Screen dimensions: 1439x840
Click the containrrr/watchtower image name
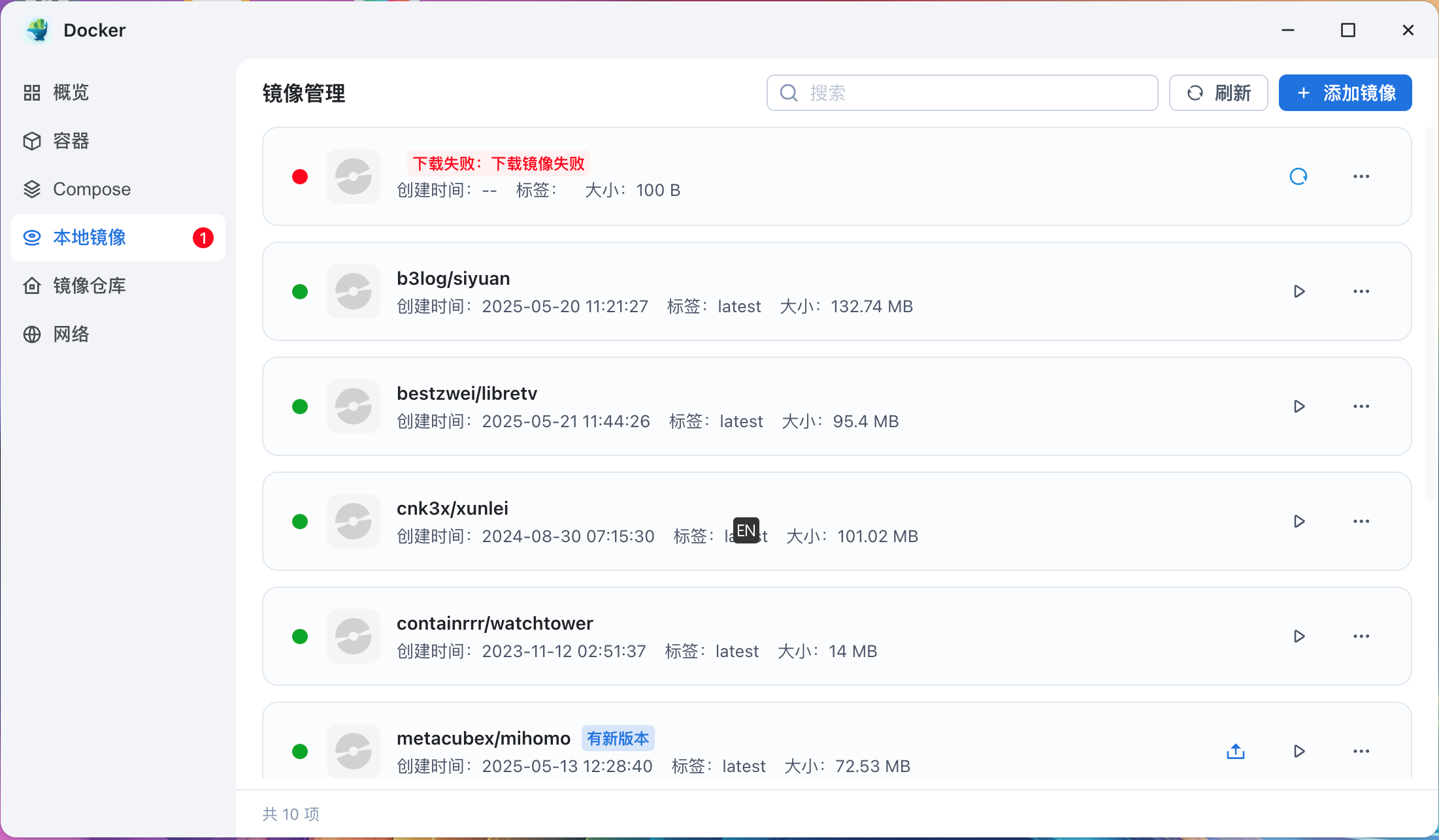pos(495,624)
